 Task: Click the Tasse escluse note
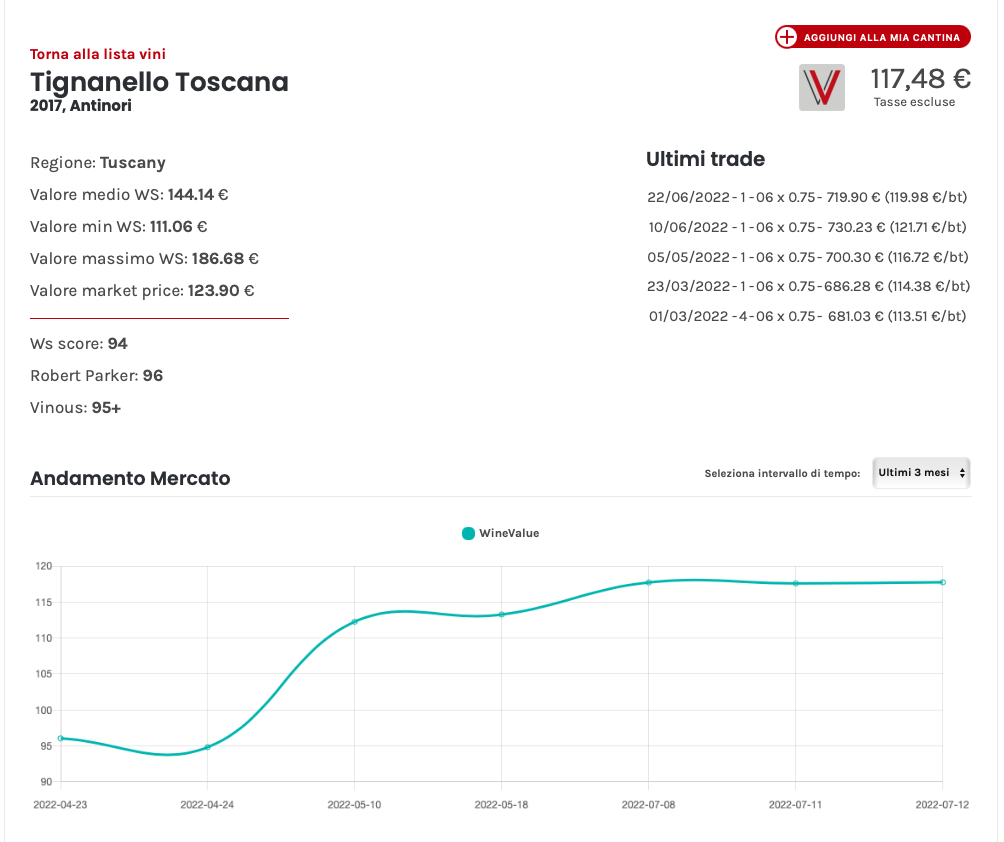[914, 102]
